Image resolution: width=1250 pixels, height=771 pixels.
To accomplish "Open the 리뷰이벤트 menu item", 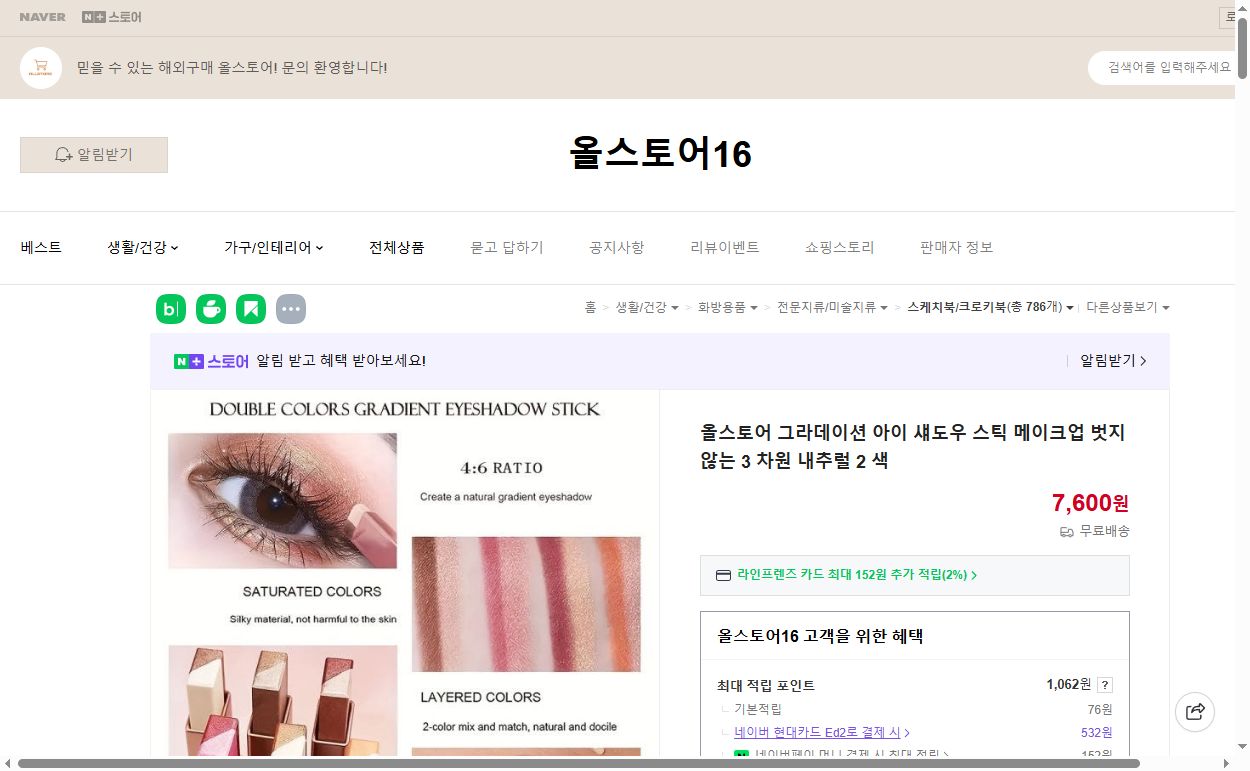I will (724, 247).
